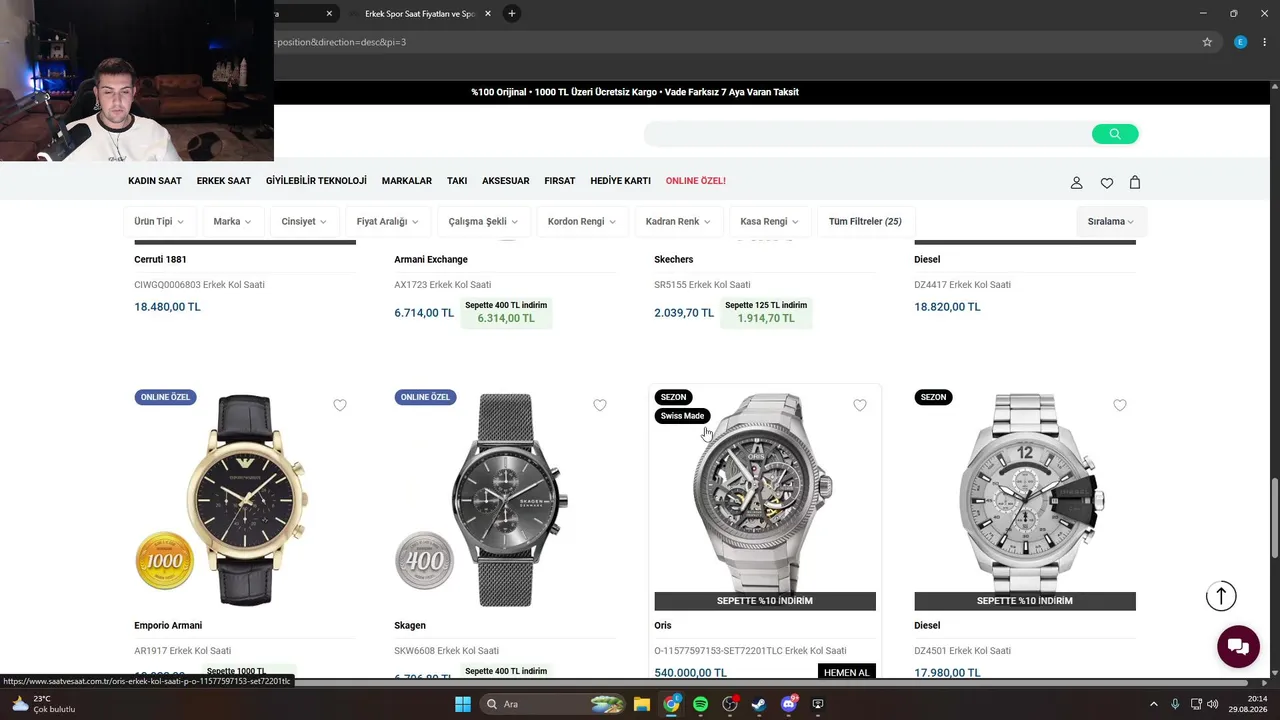Image resolution: width=1280 pixels, height=720 pixels.
Task: Open the live chat bubble
Action: 1238,646
